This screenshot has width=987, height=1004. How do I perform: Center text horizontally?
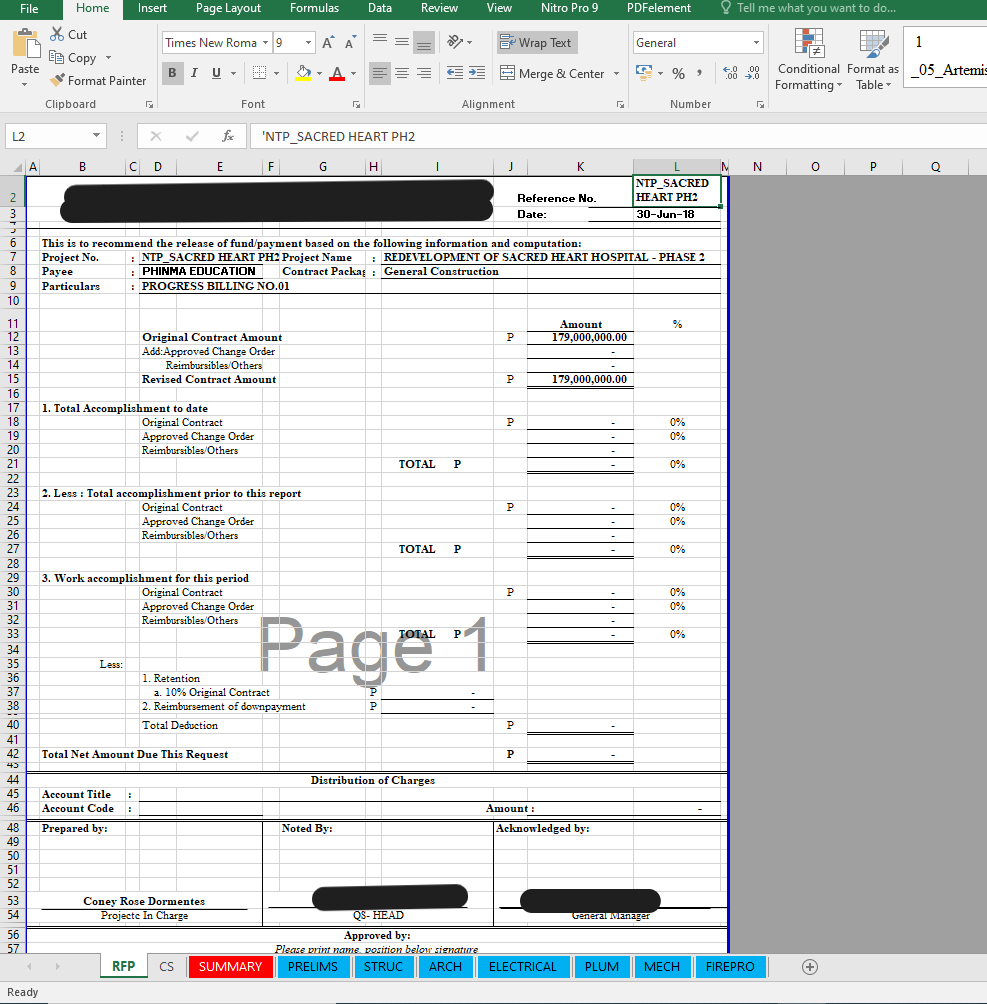402,73
